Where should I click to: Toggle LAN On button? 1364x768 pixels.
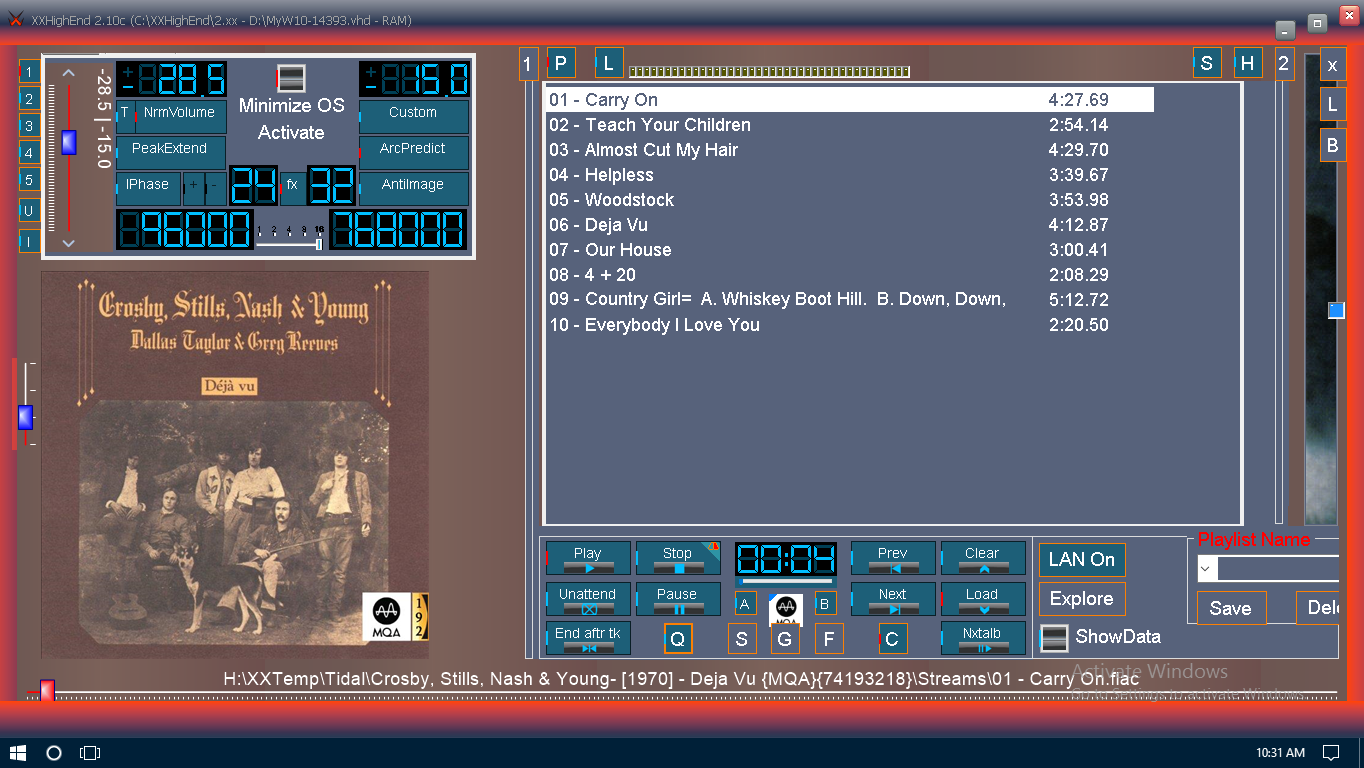point(1082,560)
